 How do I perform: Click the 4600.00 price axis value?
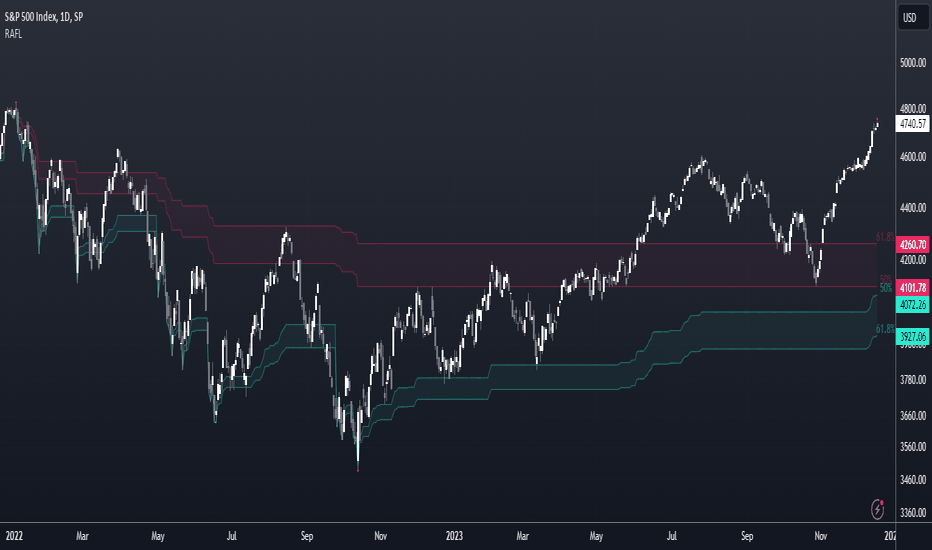pos(913,157)
